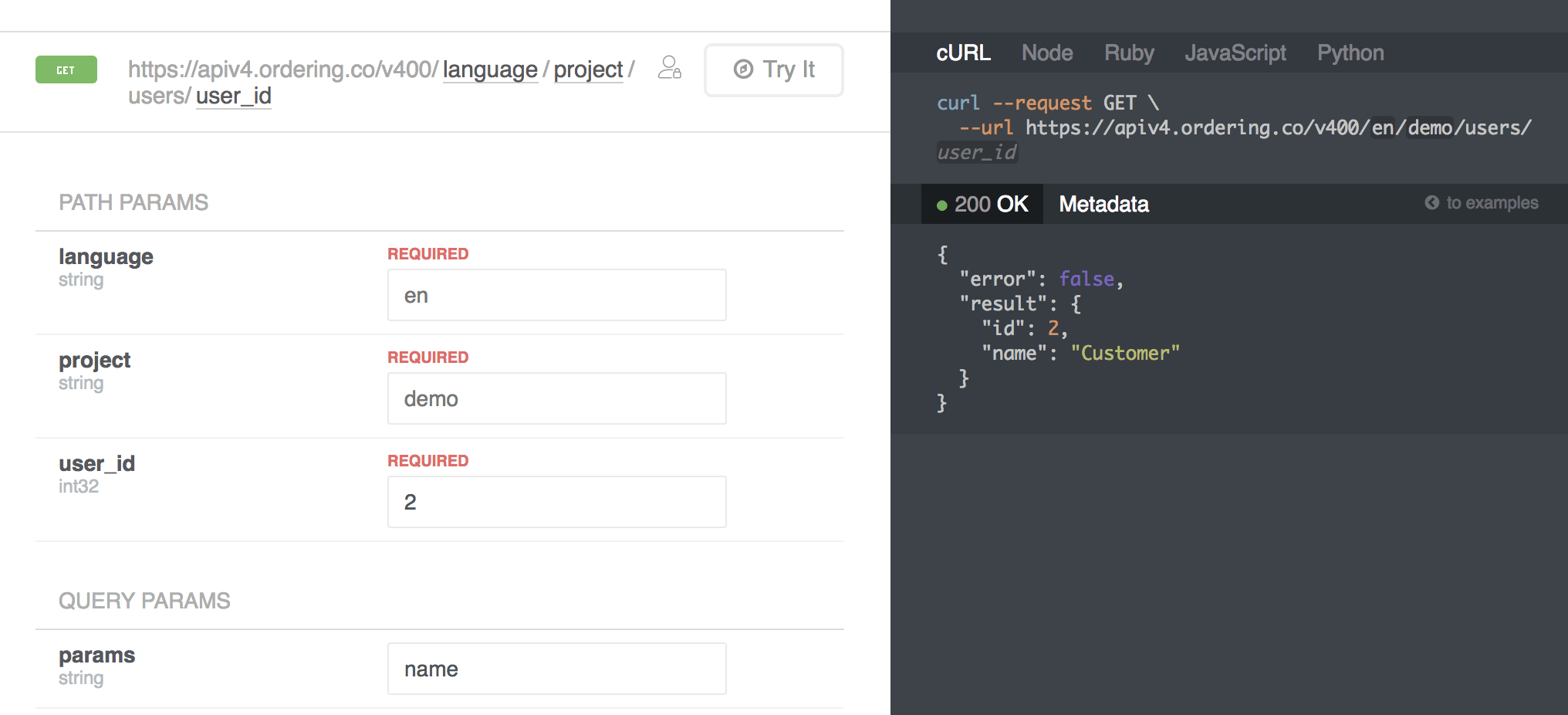Click the user_id parameter name in params list

(x=96, y=463)
